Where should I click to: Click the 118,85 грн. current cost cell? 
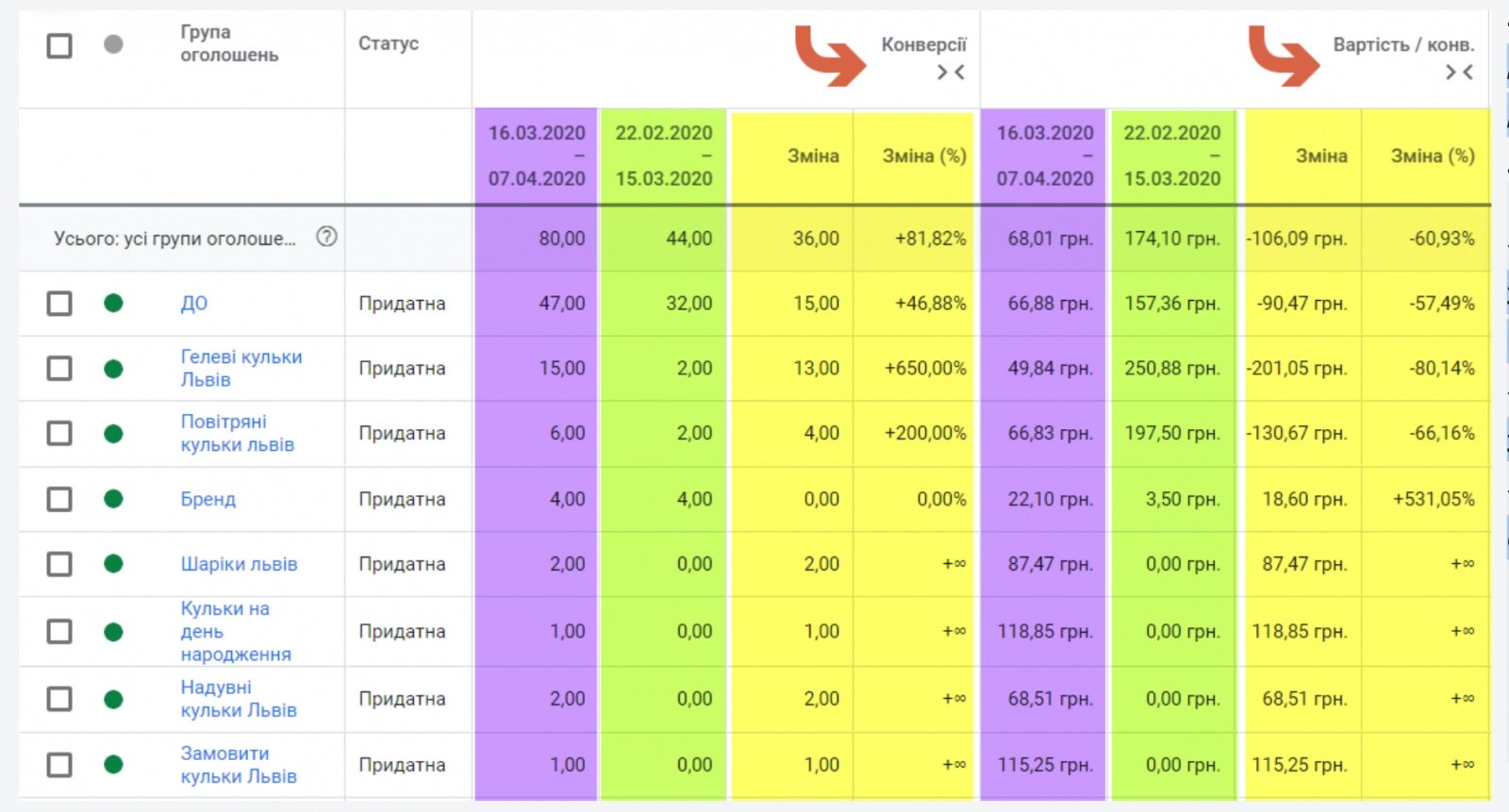click(x=1046, y=631)
